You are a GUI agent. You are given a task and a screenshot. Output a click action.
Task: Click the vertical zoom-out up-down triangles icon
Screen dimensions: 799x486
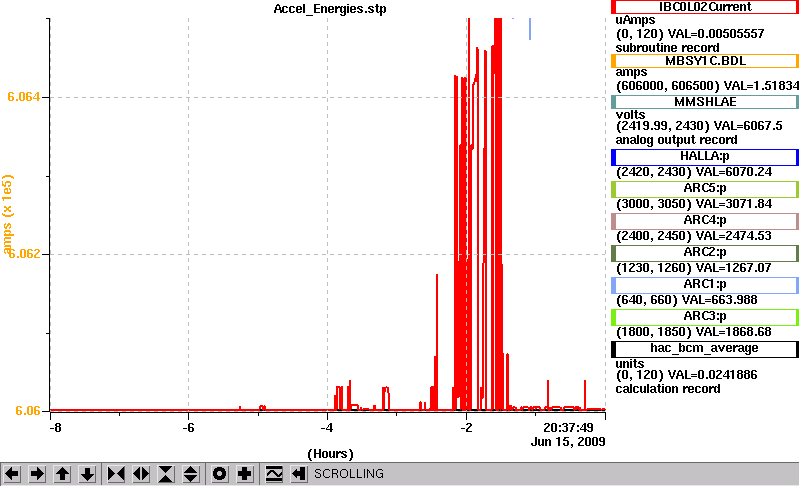pyautogui.click(x=191, y=474)
